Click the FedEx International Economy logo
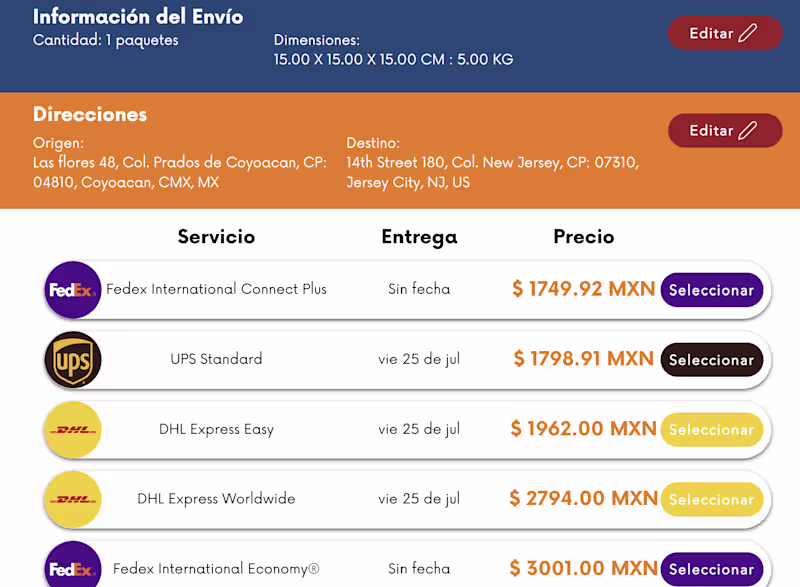Viewport: 800px width, 587px height. (x=73, y=568)
